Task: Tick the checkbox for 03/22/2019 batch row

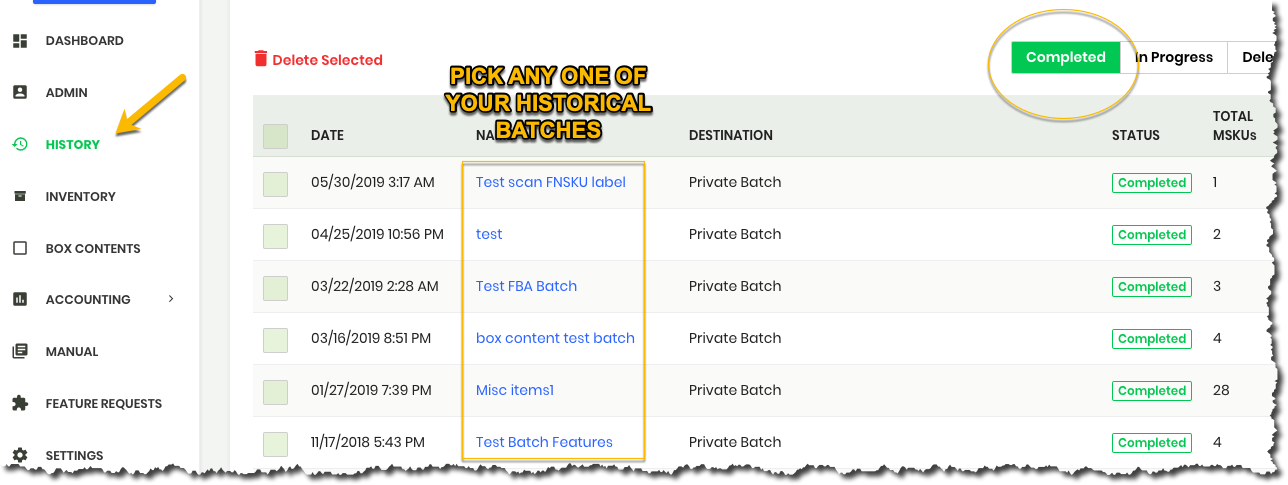Action: (275, 287)
